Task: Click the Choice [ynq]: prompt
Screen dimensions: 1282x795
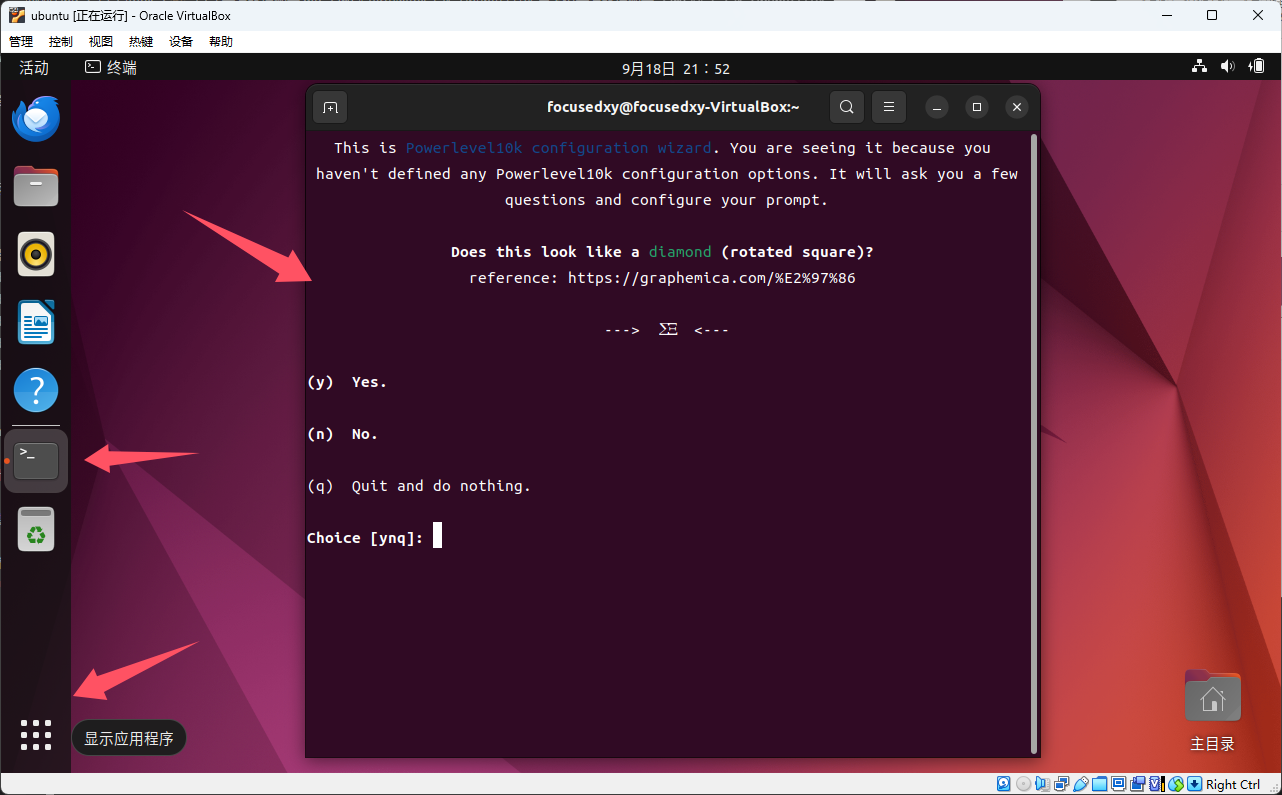Action: (365, 538)
